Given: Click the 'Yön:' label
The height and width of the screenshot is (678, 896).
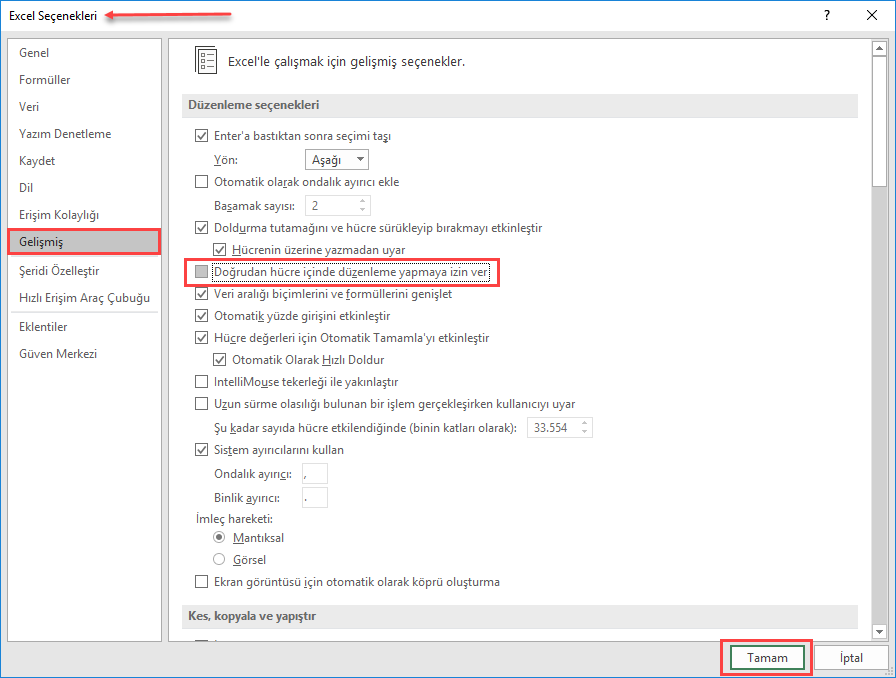Looking at the screenshot, I should [x=226, y=160].
